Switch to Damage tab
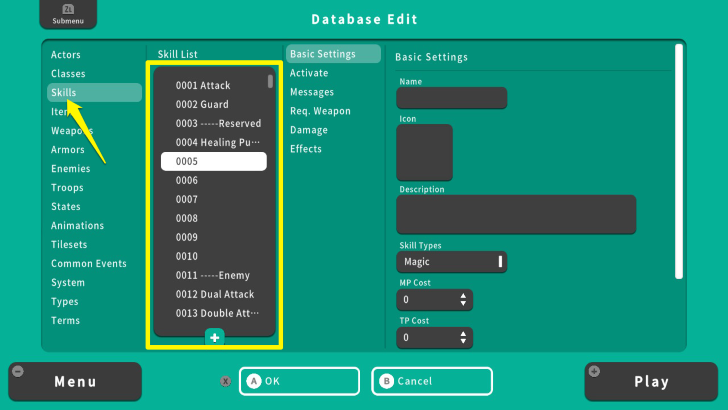 point(309,130)
